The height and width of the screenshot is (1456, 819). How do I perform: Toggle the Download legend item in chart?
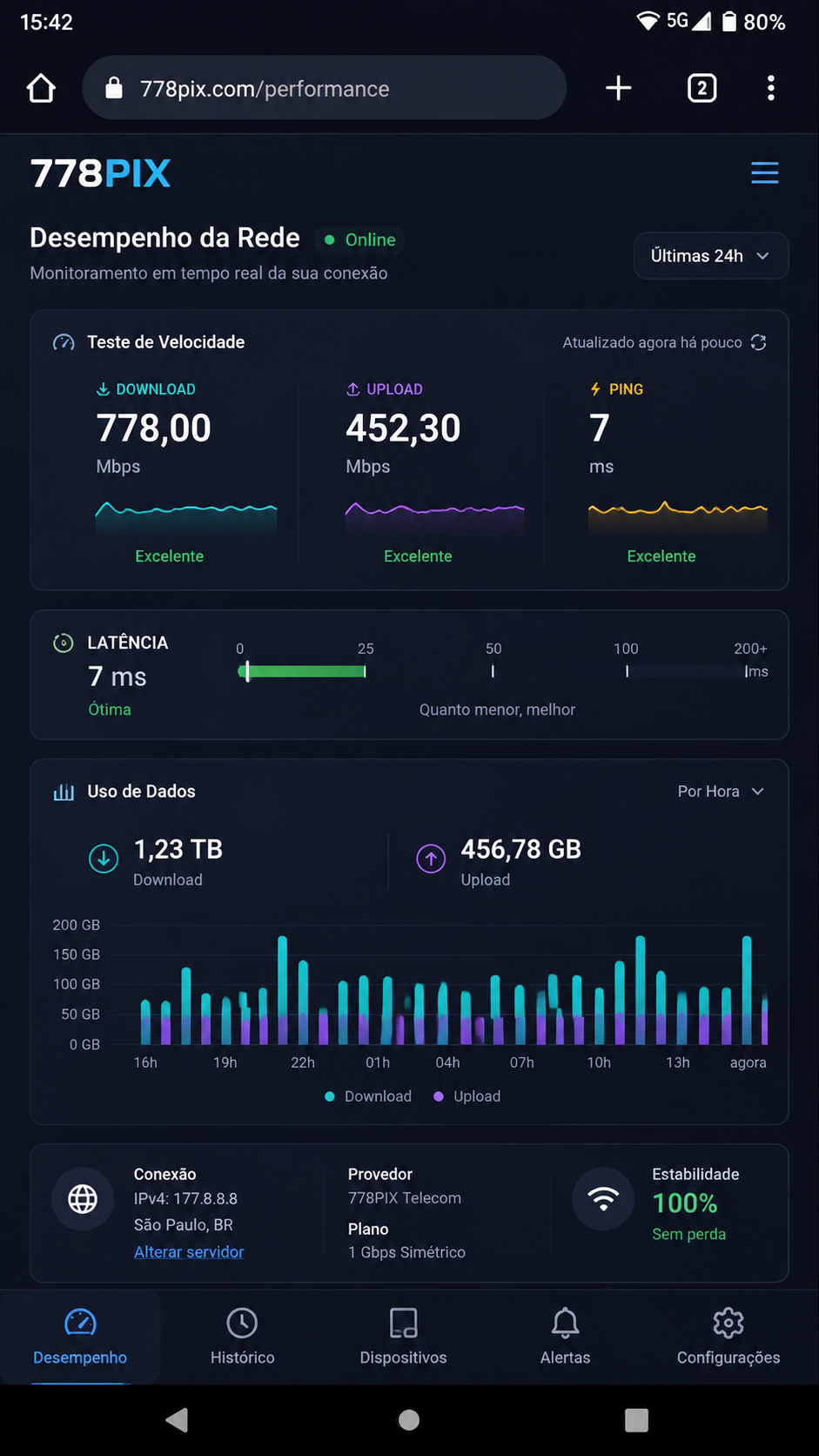pos(368,1096)
